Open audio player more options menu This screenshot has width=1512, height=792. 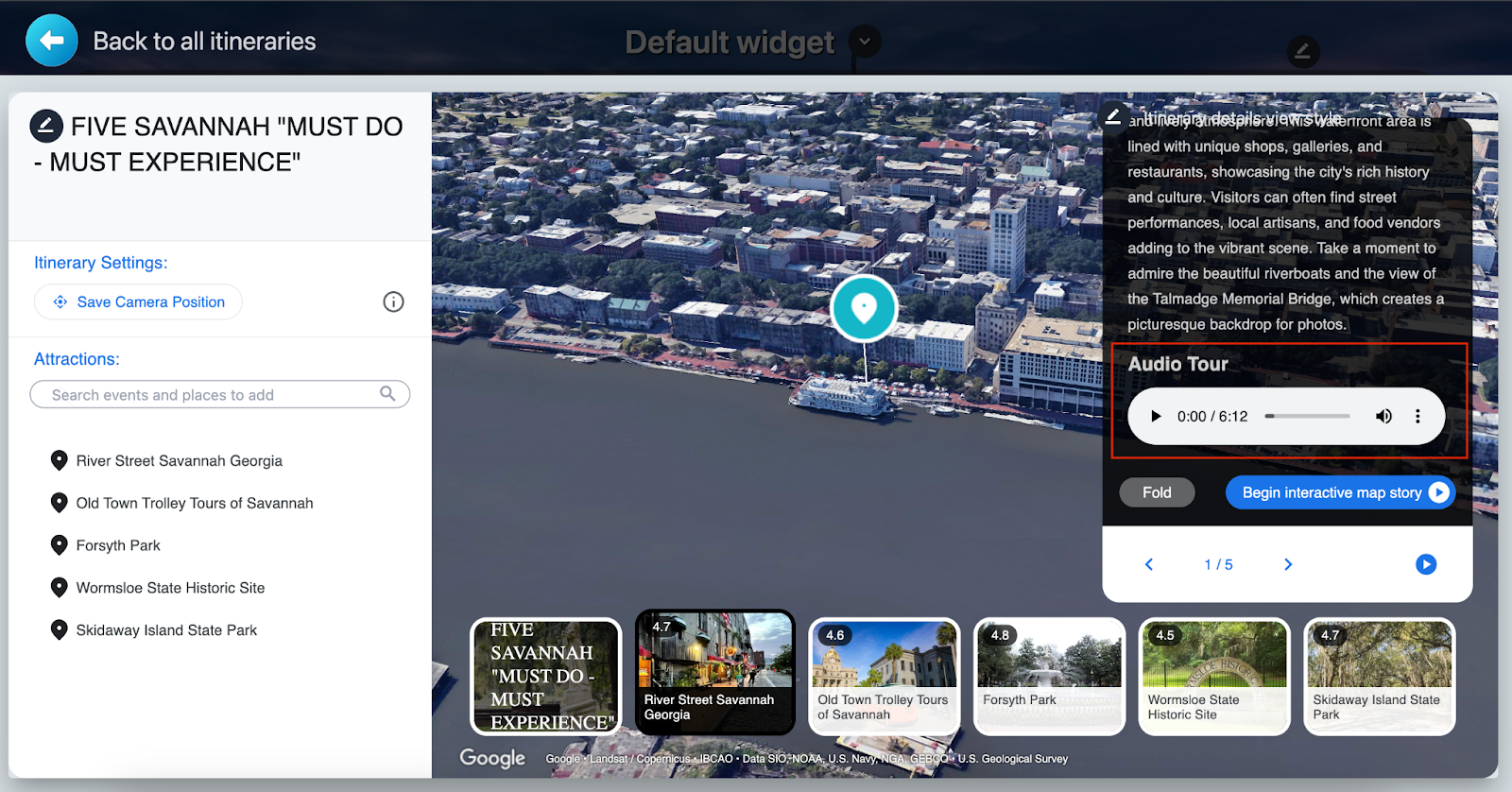[x=1417, y=417]
